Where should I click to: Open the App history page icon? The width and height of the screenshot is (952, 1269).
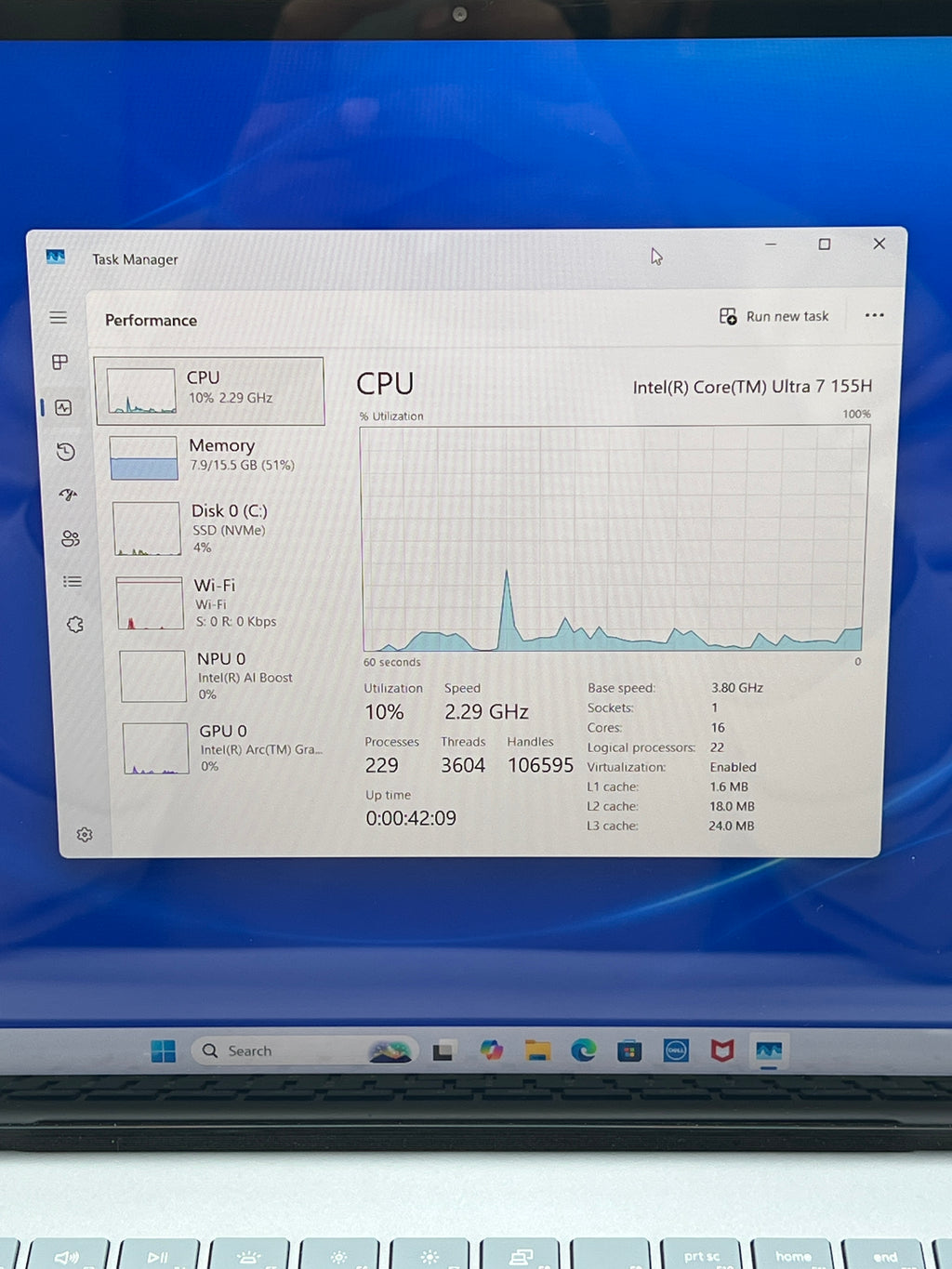pyautogui.click(x=65, y=452)
